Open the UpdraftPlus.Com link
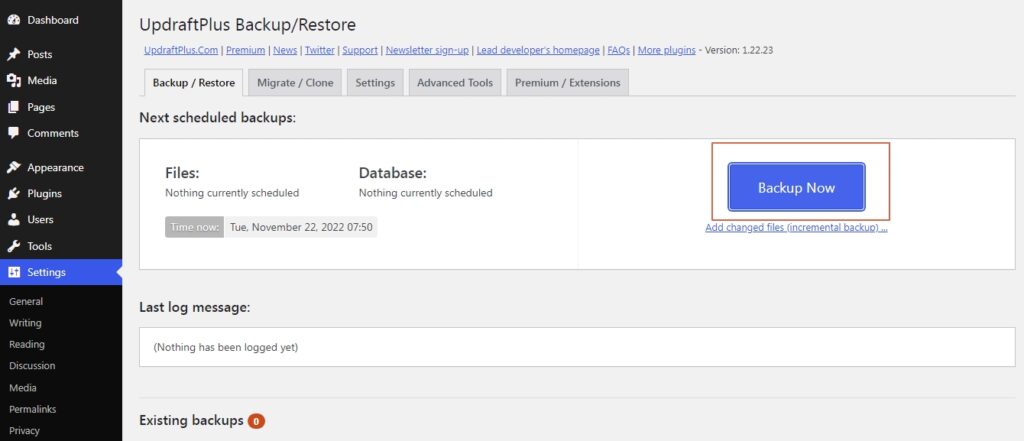The image size is (1024, 441). click(182, 50)
